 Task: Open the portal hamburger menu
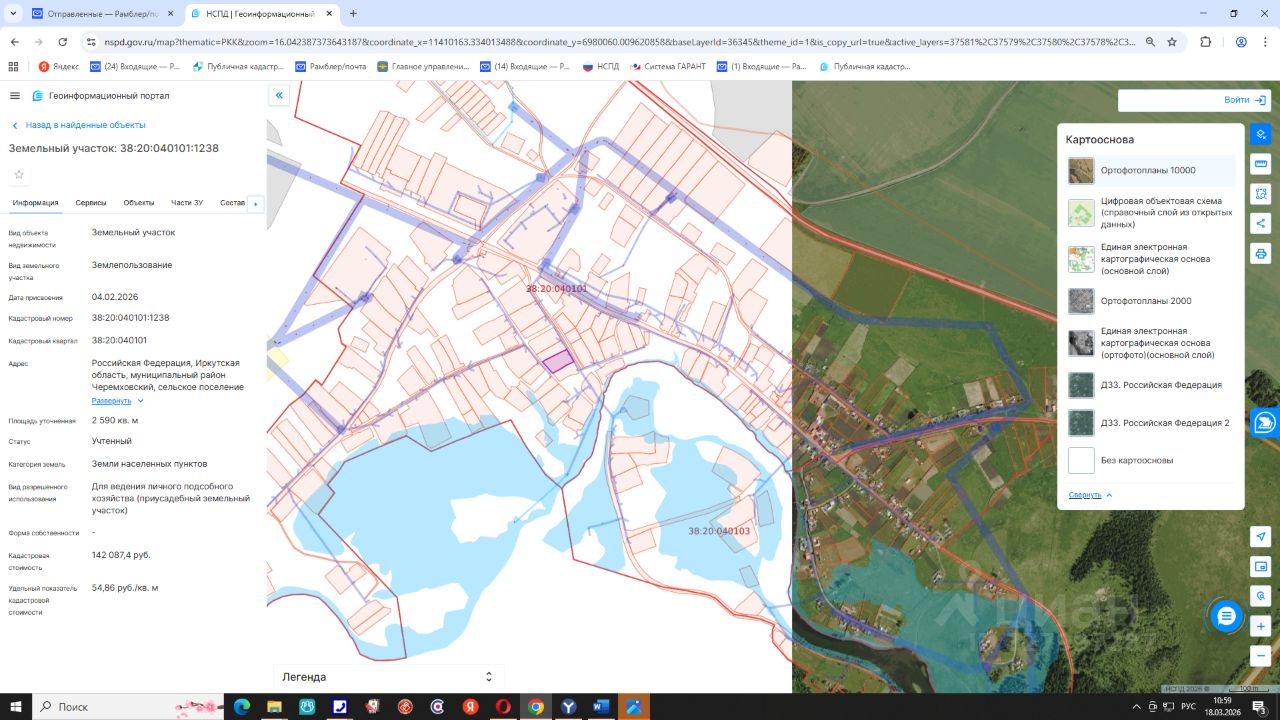pos(15,96)
